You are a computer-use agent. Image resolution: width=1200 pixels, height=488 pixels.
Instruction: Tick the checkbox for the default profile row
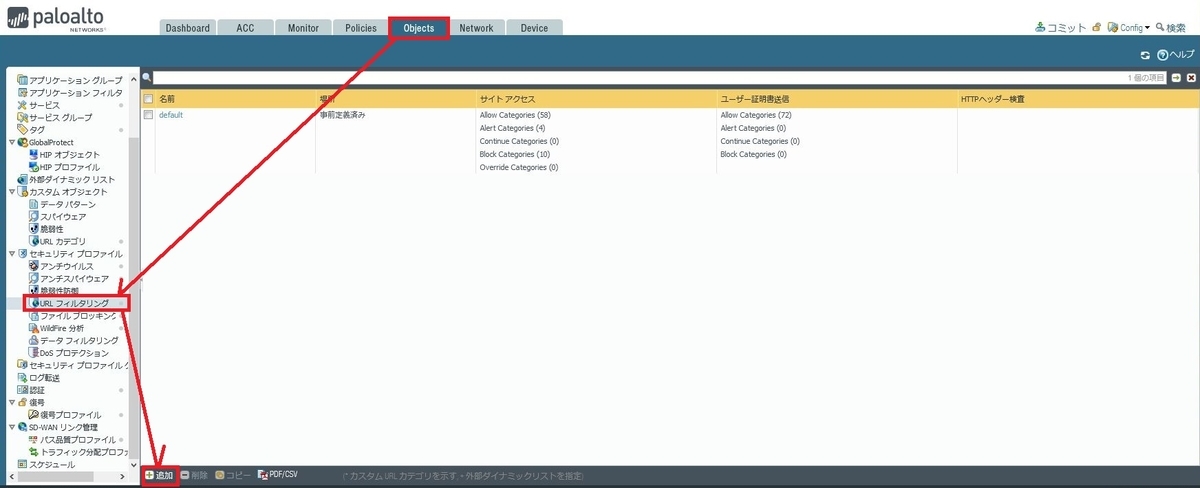pyautogui.click(x=148, y=115)
